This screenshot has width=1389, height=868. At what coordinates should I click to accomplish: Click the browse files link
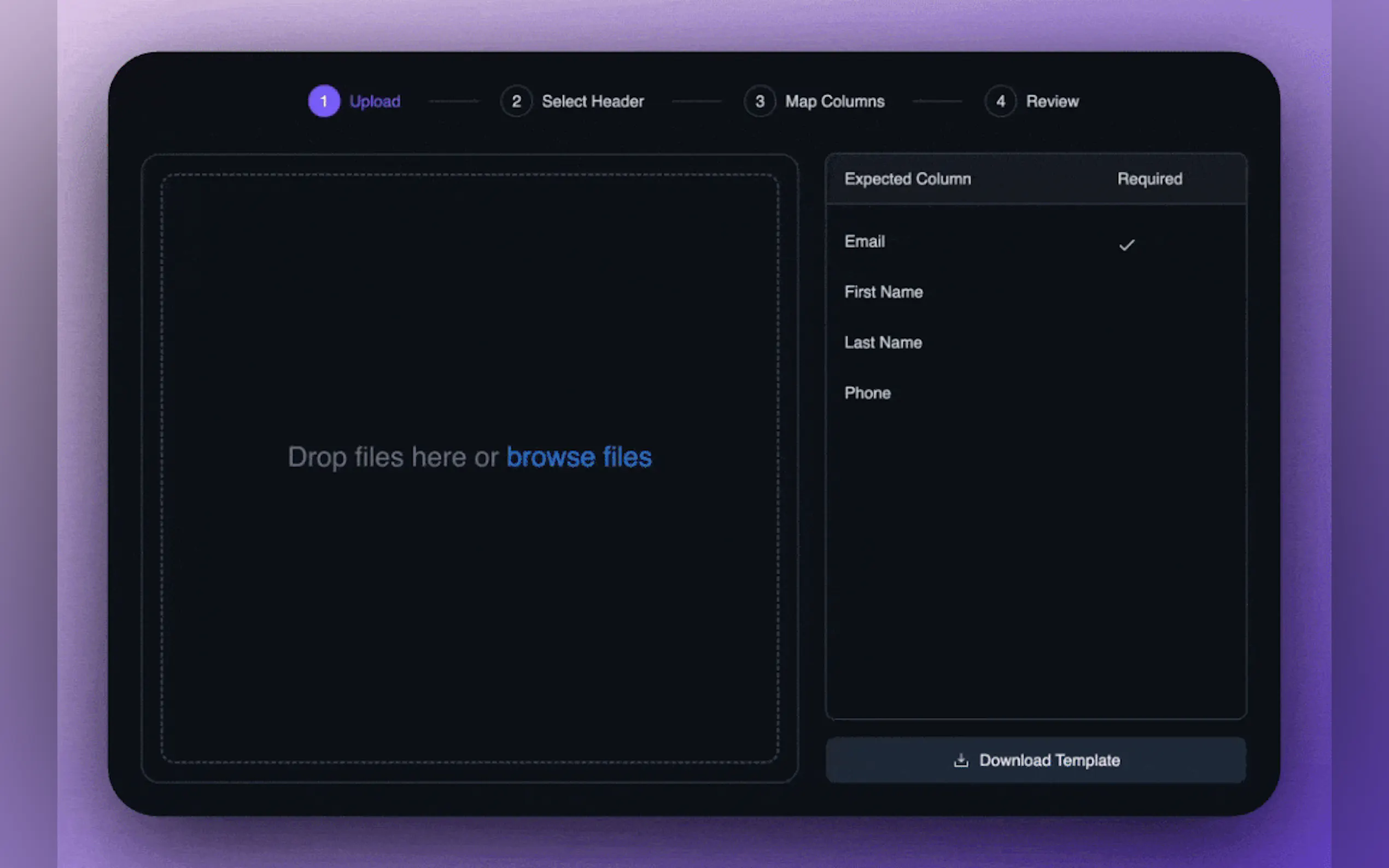(x=578, y=456)
